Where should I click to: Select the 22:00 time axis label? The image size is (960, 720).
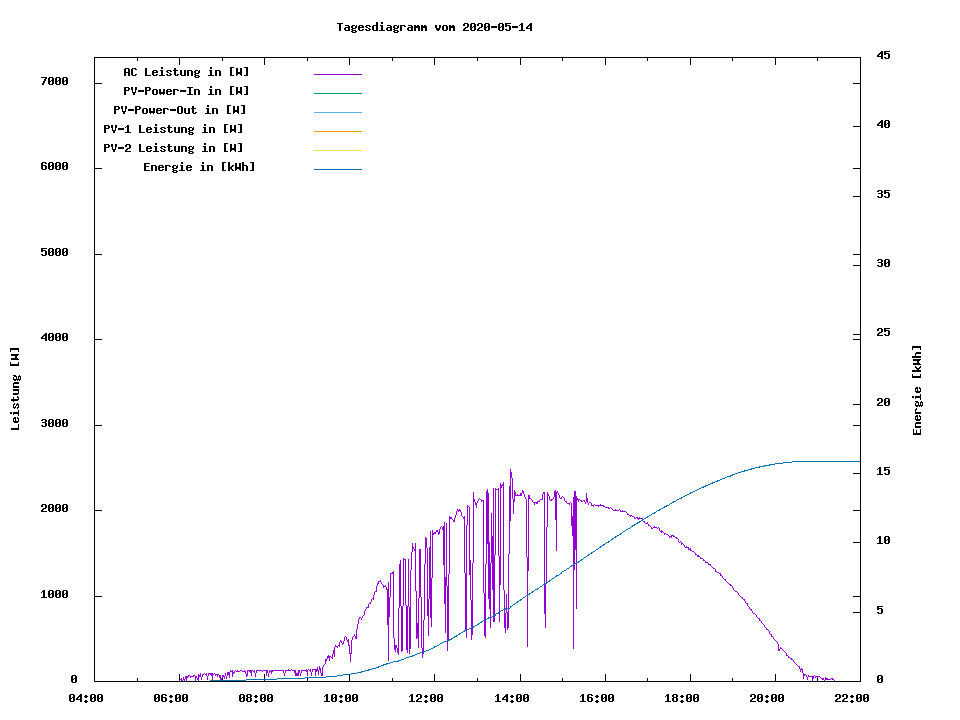(x=852, y=698)
